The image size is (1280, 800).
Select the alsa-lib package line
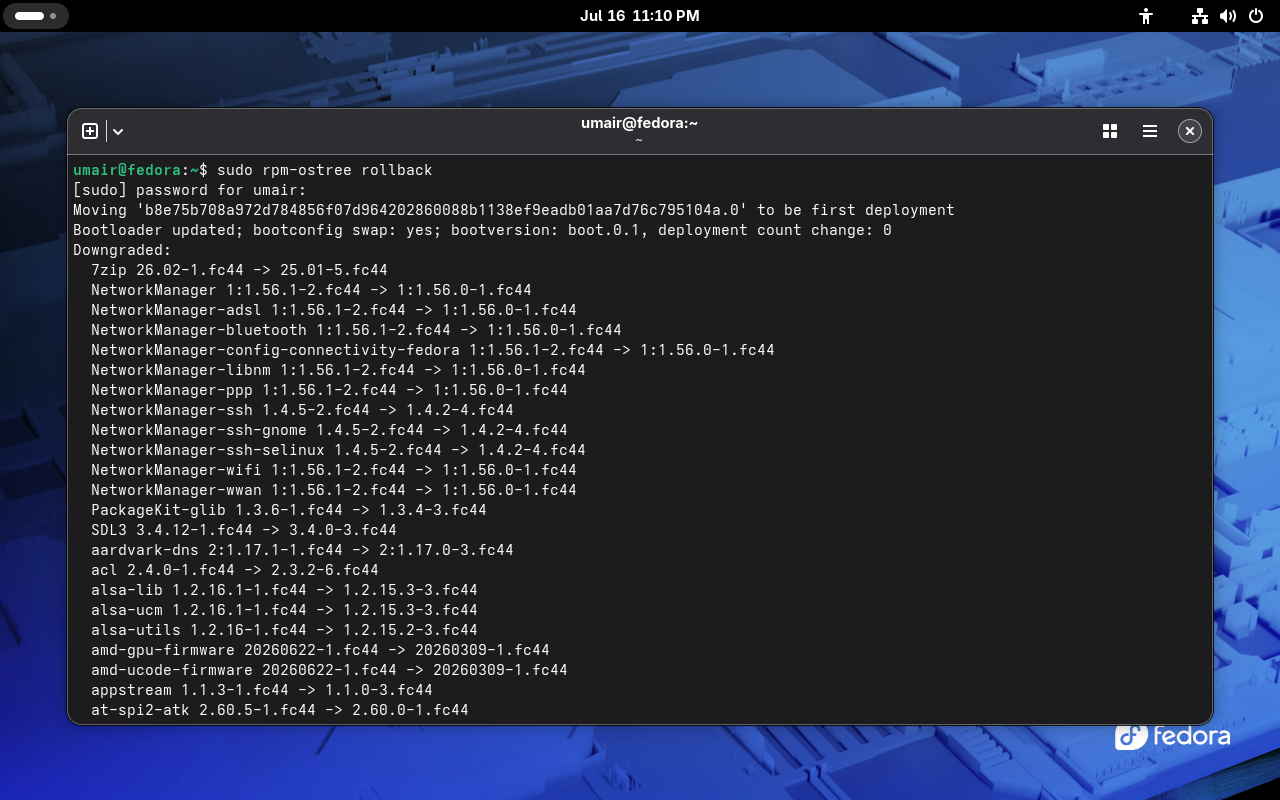coord(284,590)
